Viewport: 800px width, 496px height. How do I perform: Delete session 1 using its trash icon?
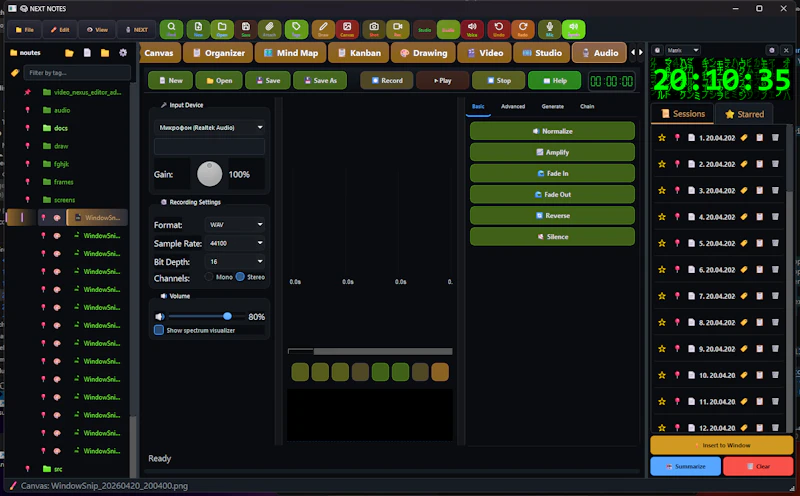(x=775, y=137)
